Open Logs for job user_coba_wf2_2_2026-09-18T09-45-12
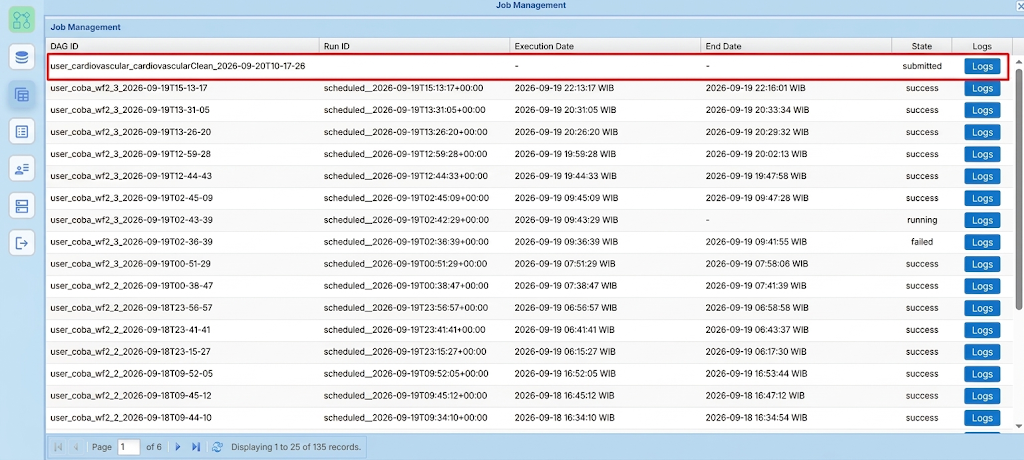 point(982,396)
